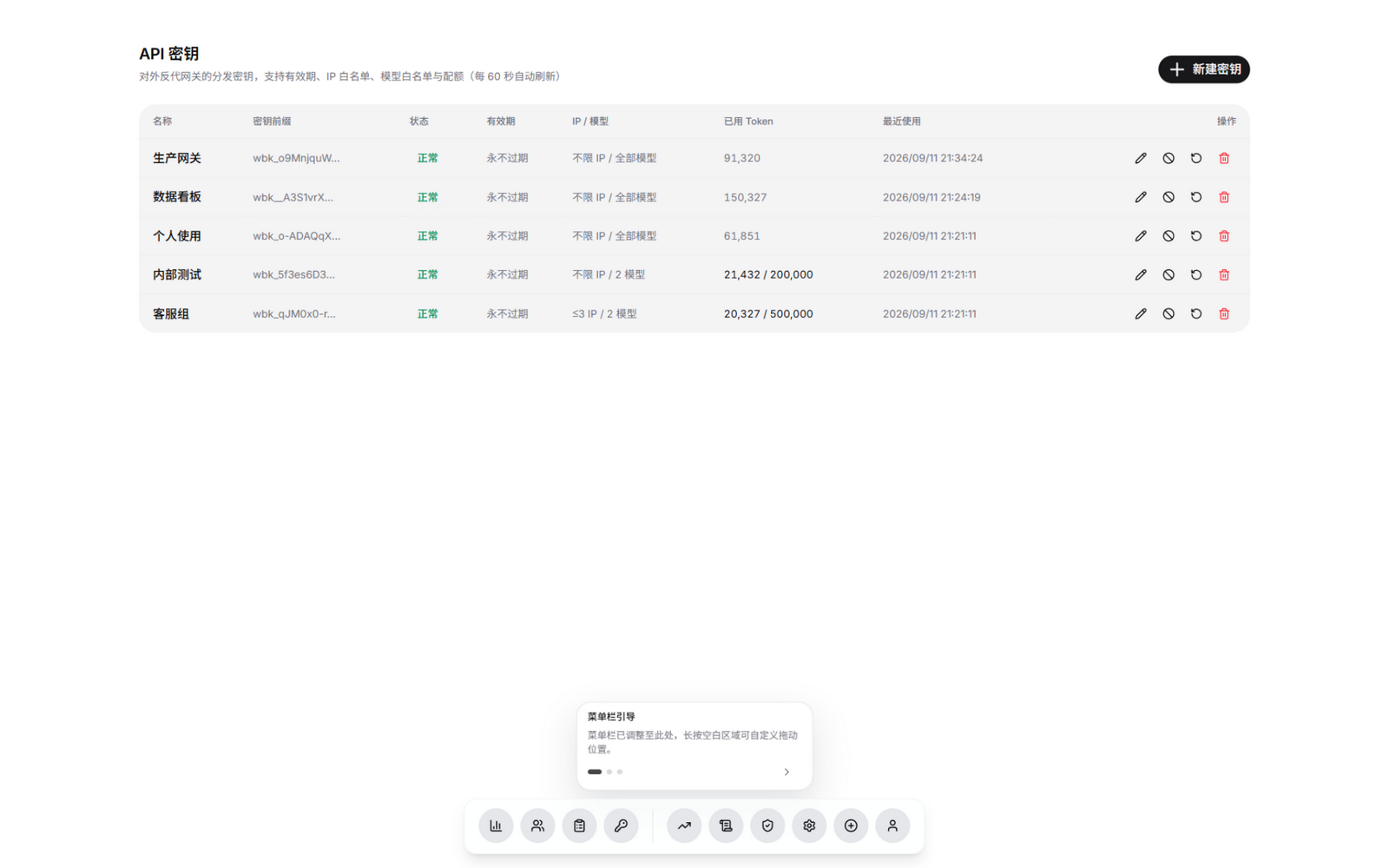This screenshot has height=868, width=1389.
Task: Click the token quota 20,327 / 500,000
Action: (x=768, y=313)
